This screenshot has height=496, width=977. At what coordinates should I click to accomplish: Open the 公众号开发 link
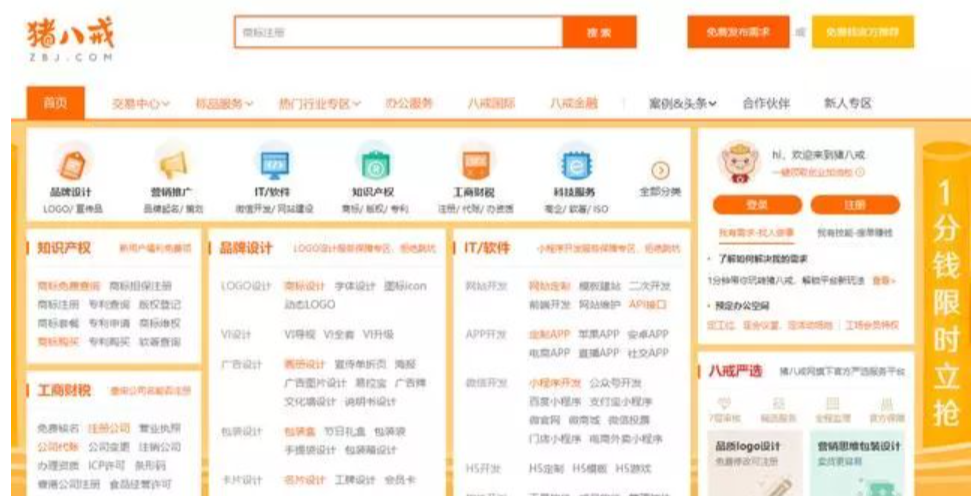coord(615,383)
